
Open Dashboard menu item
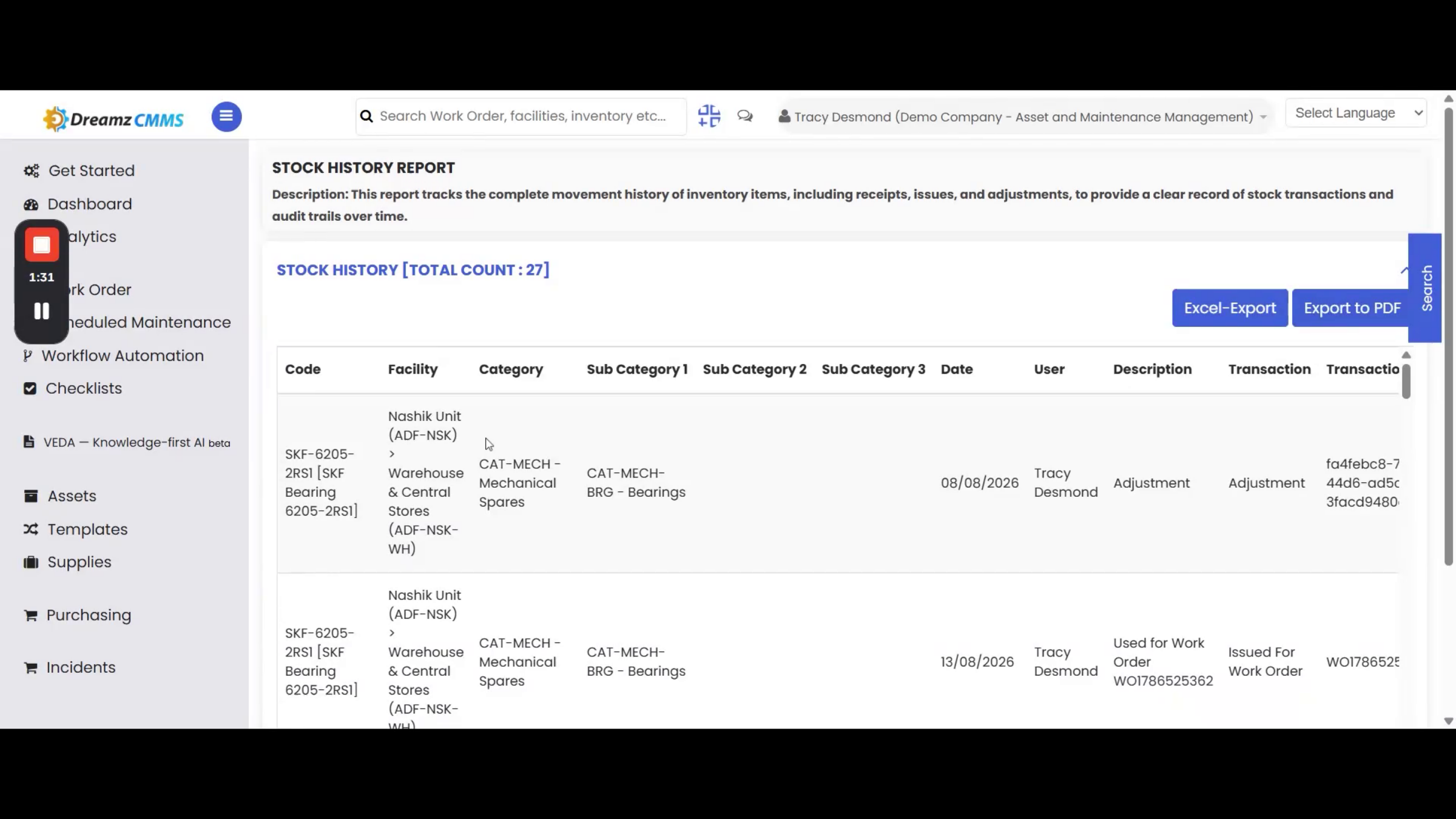[90, 204]
